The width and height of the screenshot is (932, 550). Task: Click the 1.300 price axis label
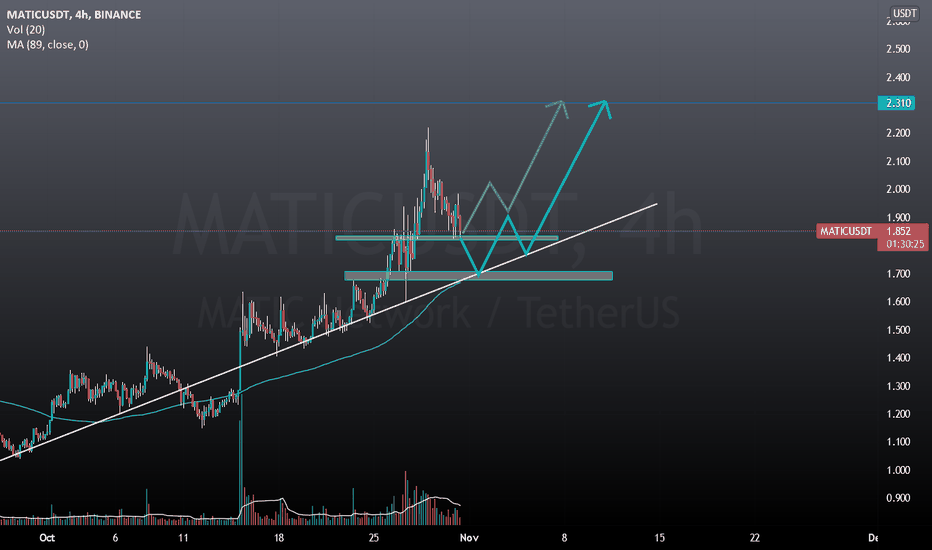click(x=898, y=386)
